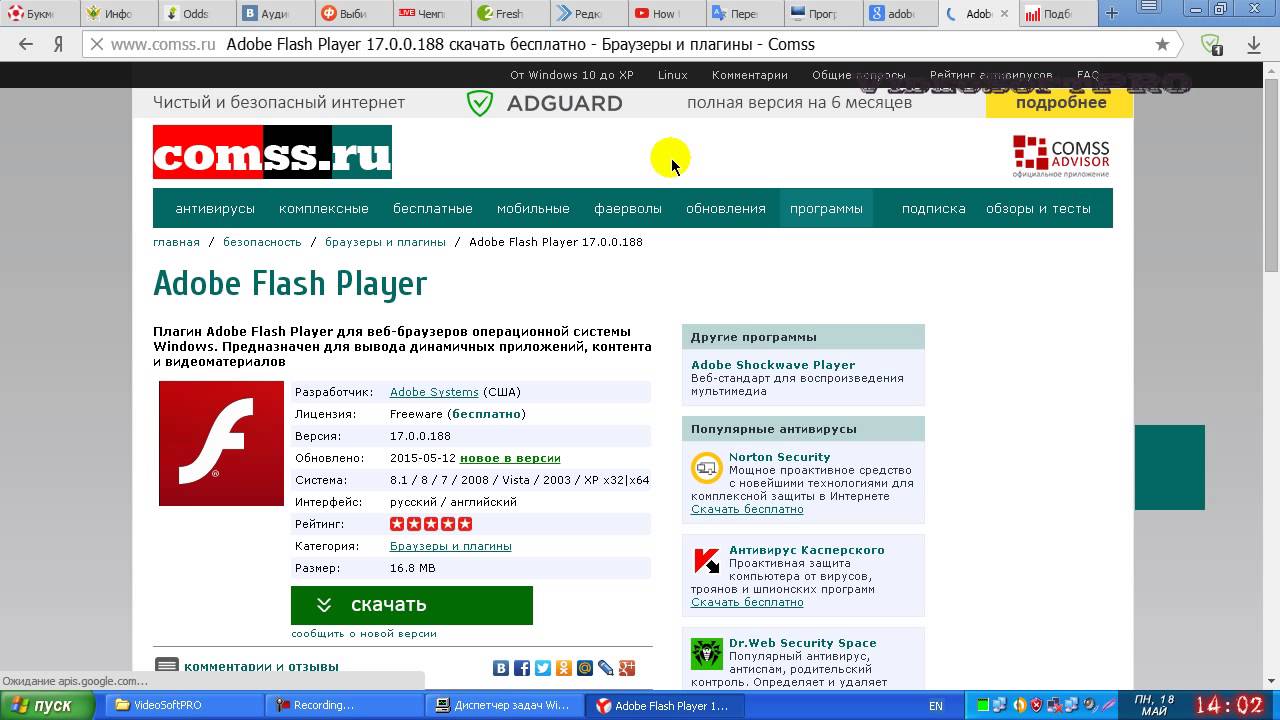Click the comss.ru site logo
Screen dimensions: 1280x720
(x=272, y=152)
